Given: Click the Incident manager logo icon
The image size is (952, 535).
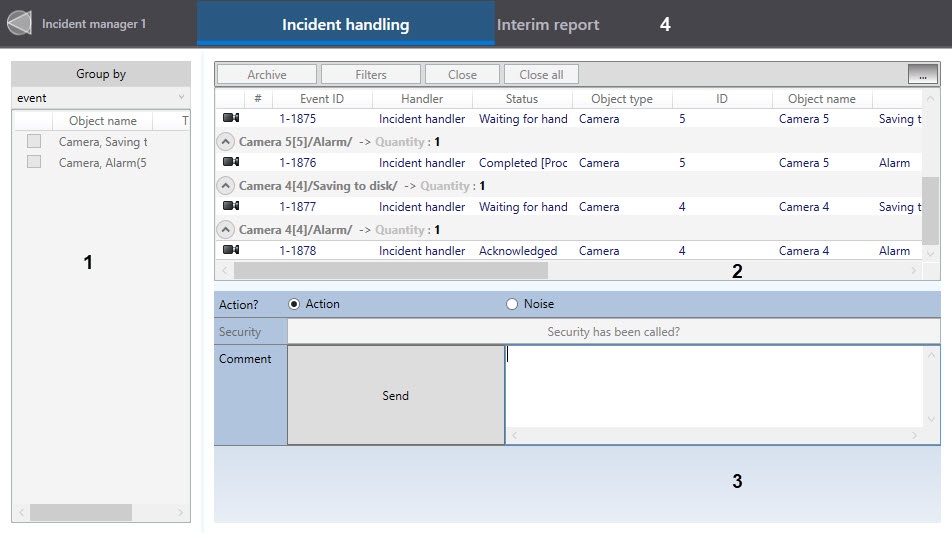Looking at the screenshot, I should [20, 23].
